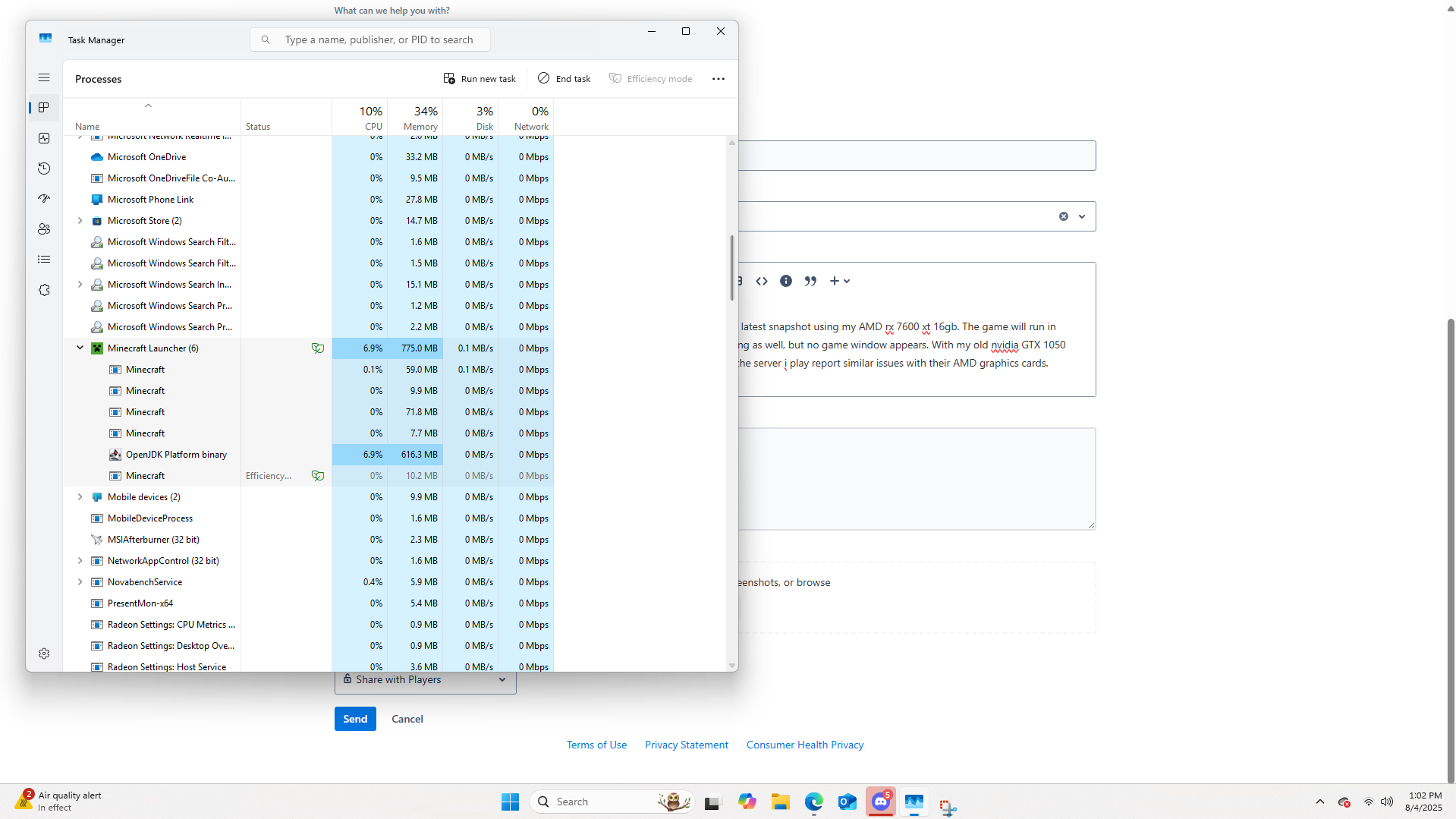Sort processes by Network column
Screen dimensions: 1456x819
pyautogui.click(x=526, y=118)
